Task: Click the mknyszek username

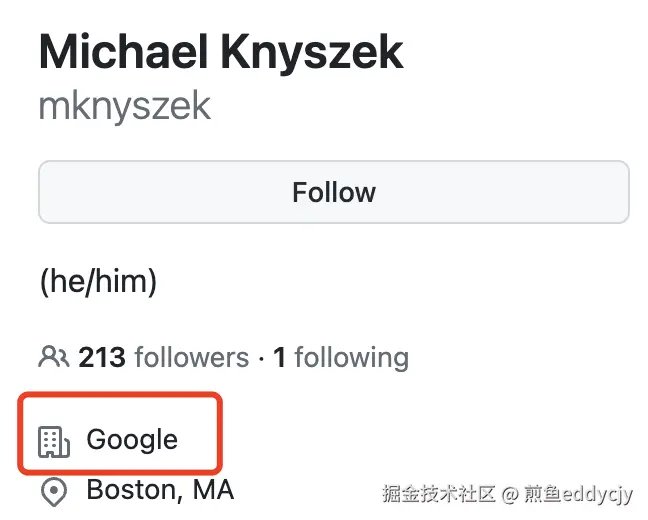Action: (124, 105)
